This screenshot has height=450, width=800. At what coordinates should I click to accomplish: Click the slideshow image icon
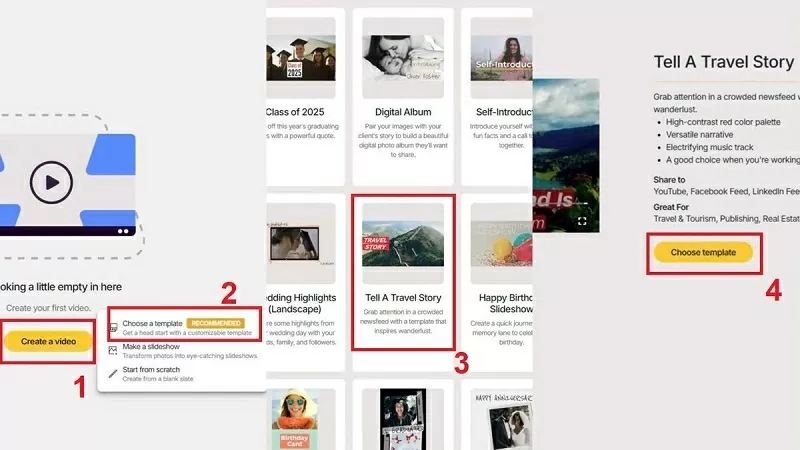(x=113, y=350)
